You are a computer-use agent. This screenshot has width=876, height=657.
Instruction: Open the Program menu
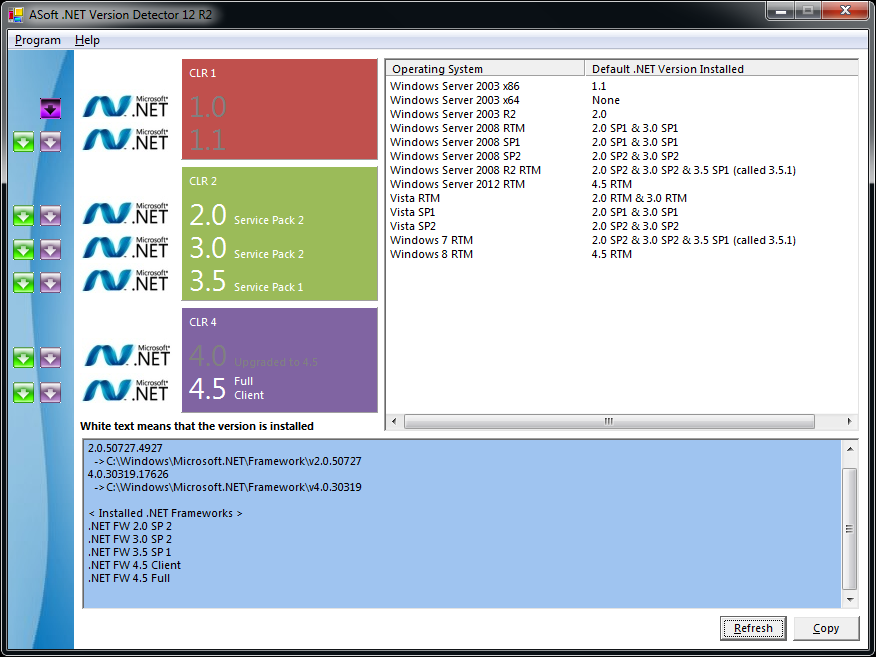[38, 40]
